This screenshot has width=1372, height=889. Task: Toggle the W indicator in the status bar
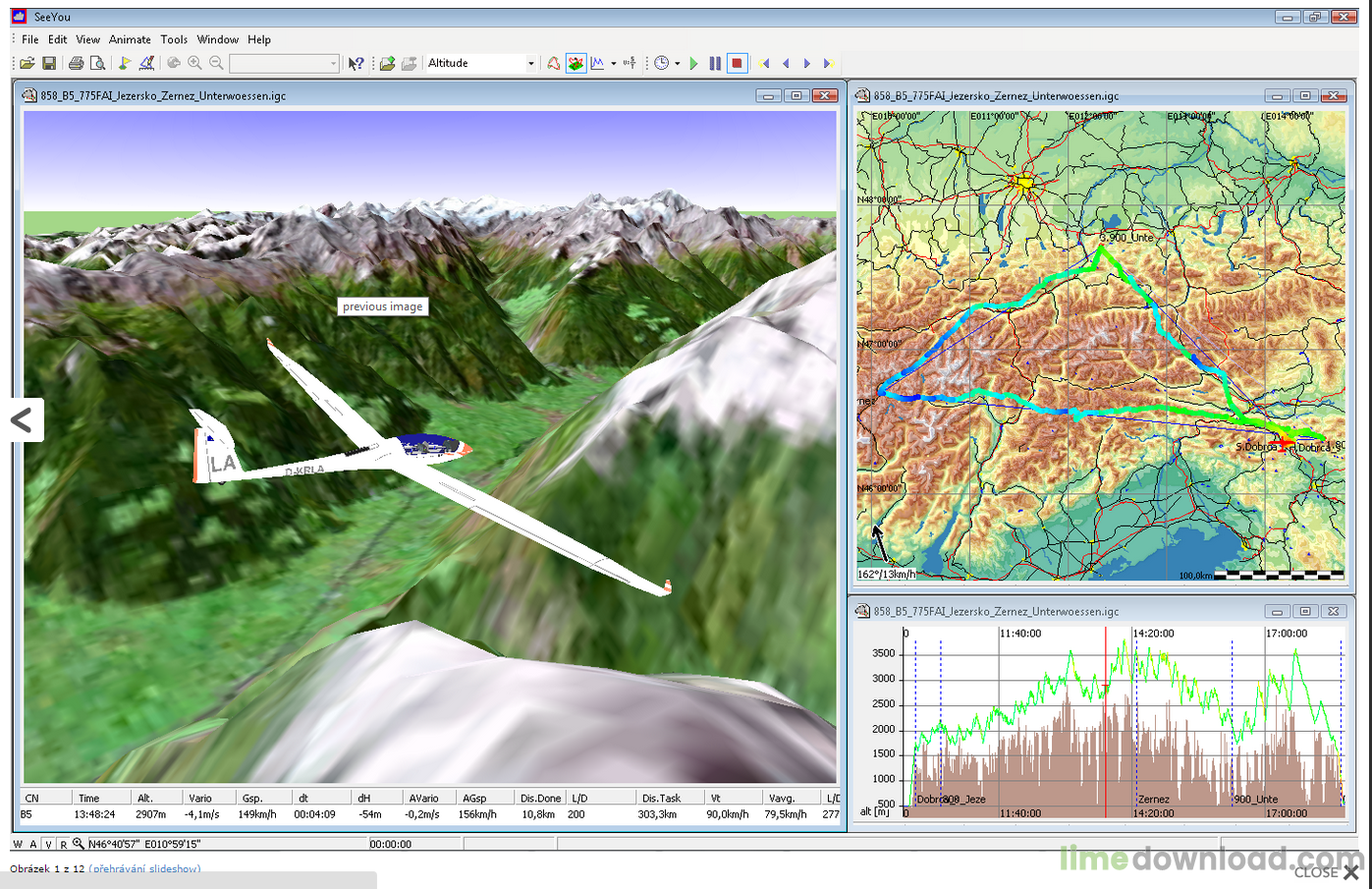tap(18, 844)
